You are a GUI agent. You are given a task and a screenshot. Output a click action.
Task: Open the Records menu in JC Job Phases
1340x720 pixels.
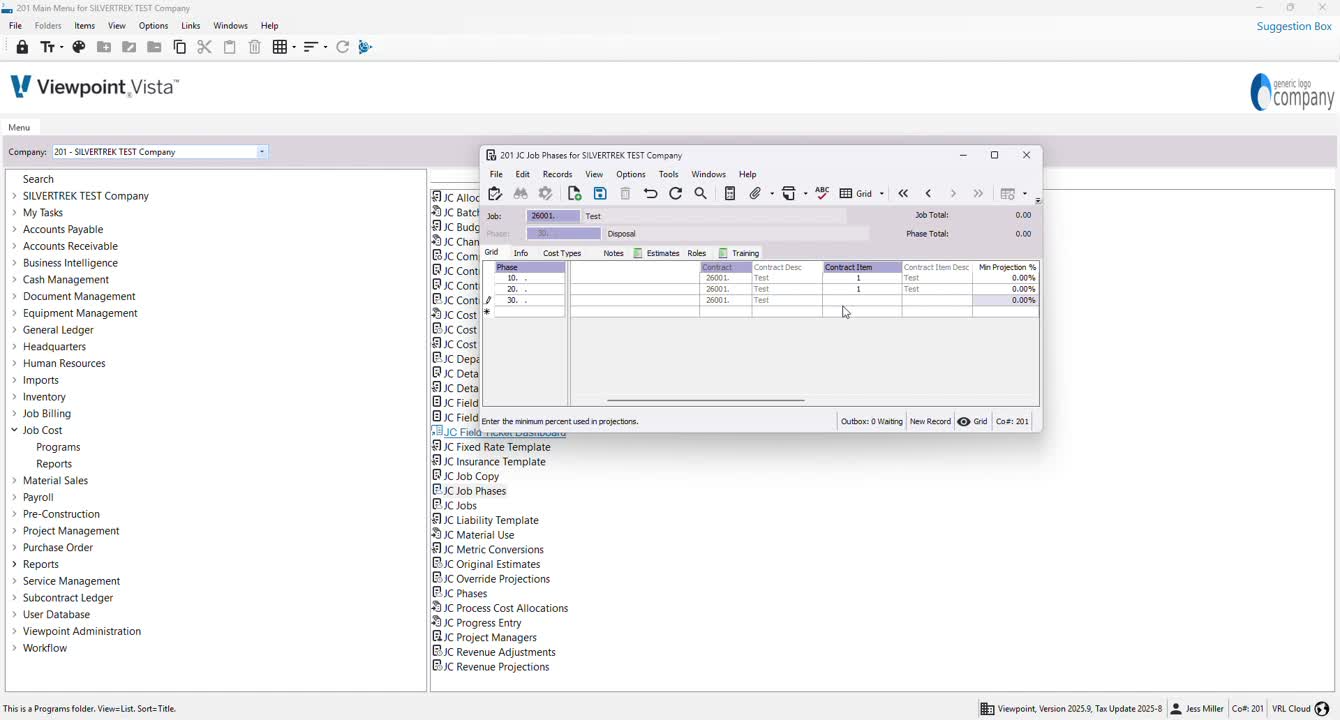[557, 174]
